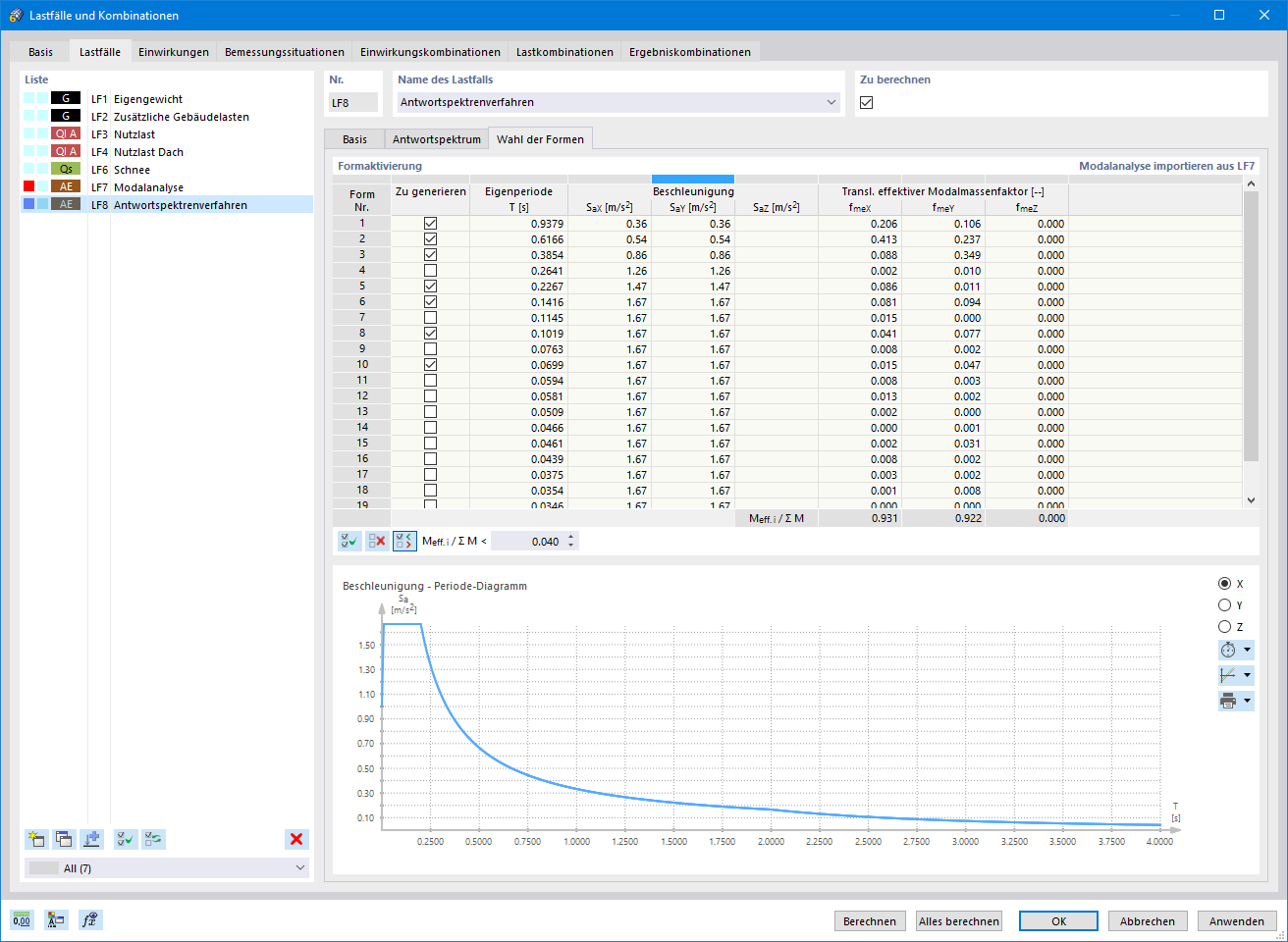
Task: Create a new load case
Action: [x=36, y=839]
